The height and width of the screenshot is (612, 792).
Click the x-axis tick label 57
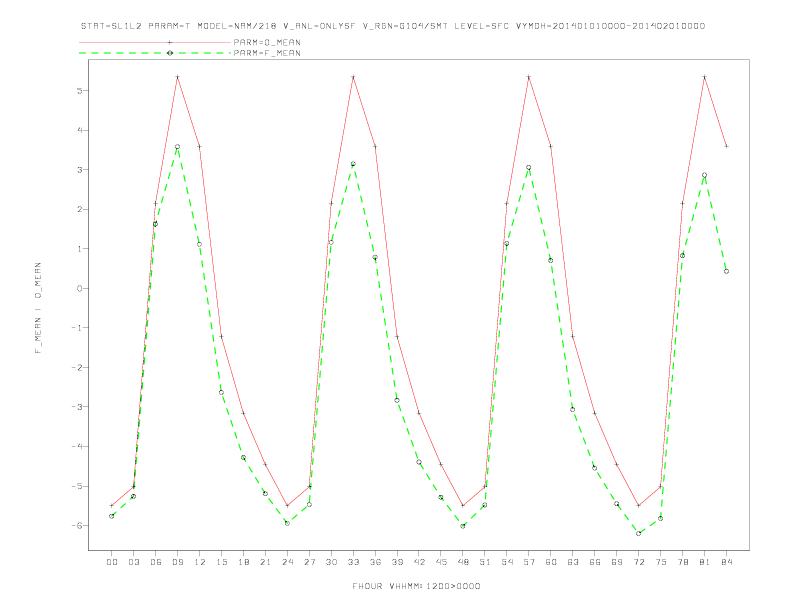529,562
